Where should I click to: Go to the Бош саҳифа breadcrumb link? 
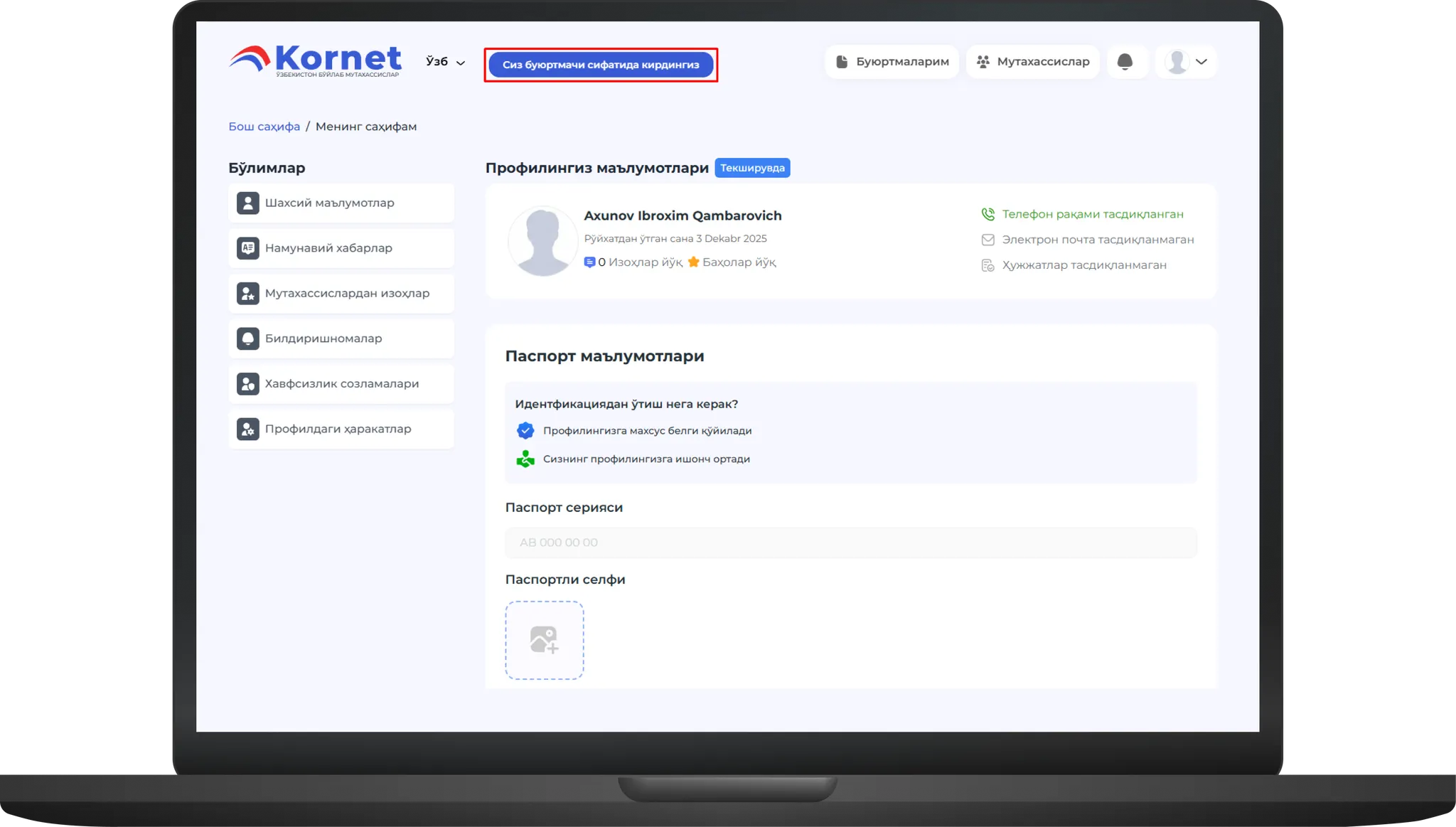pyautogui.click(x=264, y=127)
